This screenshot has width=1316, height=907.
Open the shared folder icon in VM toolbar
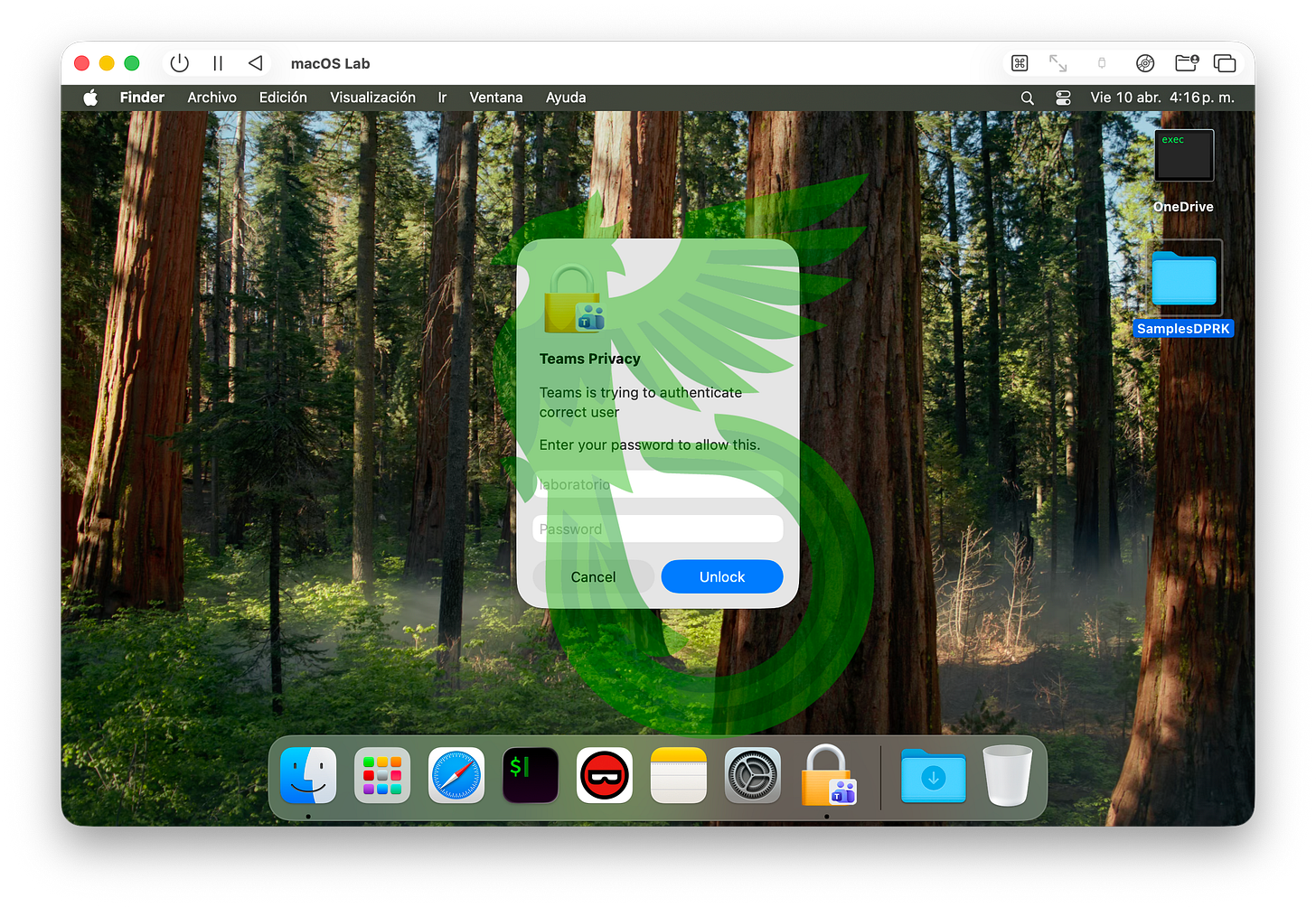1187,62
